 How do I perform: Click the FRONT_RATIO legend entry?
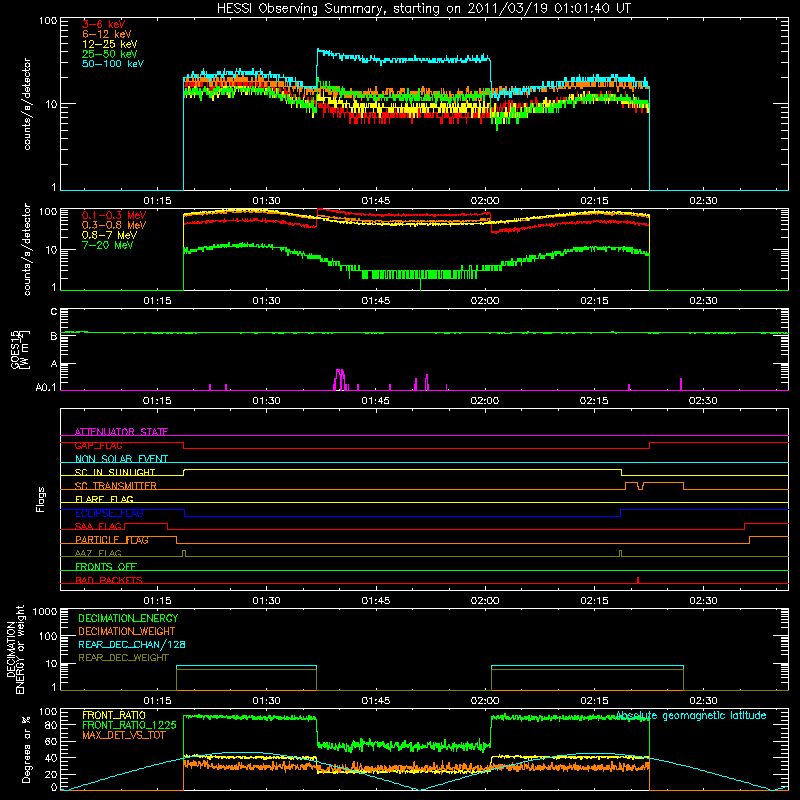pos(114,715)
